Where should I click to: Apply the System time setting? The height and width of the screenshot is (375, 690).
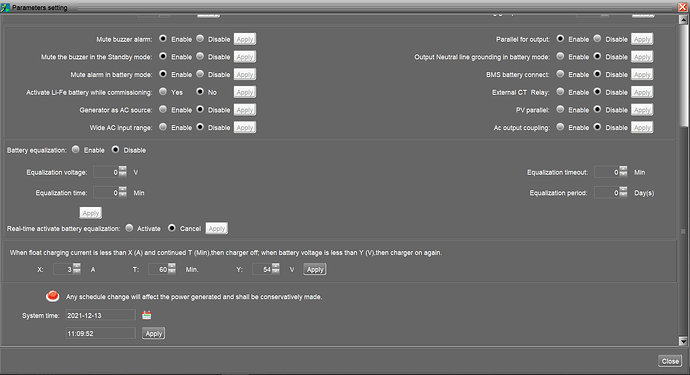click(x=154, y=334)
